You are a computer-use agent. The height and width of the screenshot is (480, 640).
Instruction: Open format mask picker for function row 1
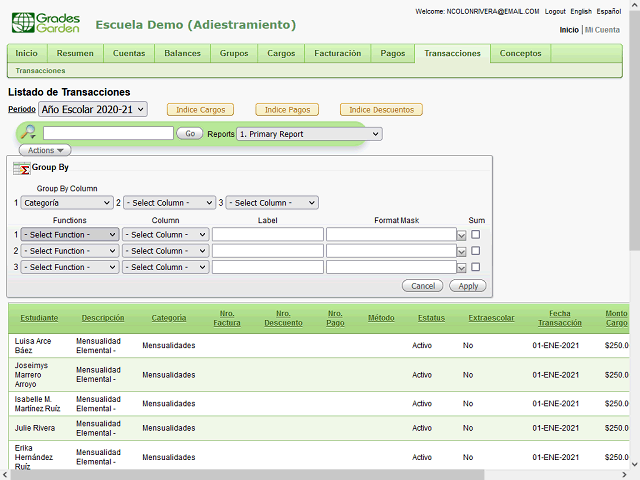click(x=461, y=236)
